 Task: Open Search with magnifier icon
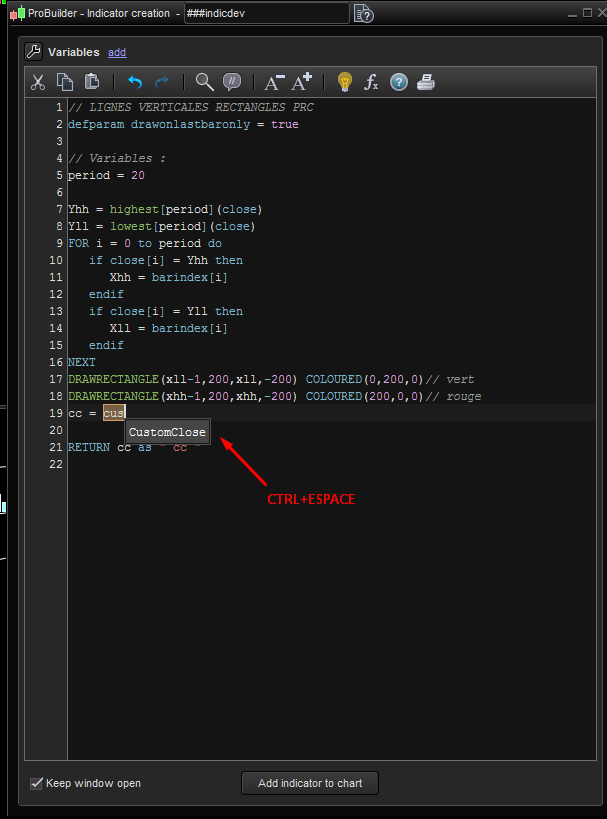pos(204,82)
